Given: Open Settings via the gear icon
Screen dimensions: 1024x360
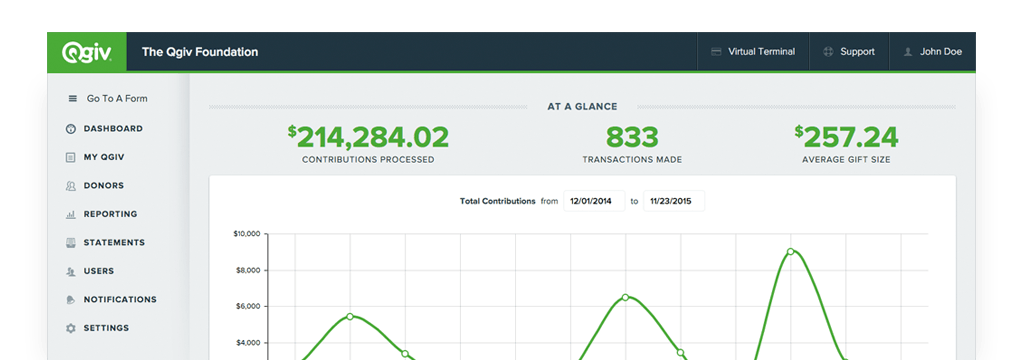Looking at the screenshot, I should tap(71, 328).
